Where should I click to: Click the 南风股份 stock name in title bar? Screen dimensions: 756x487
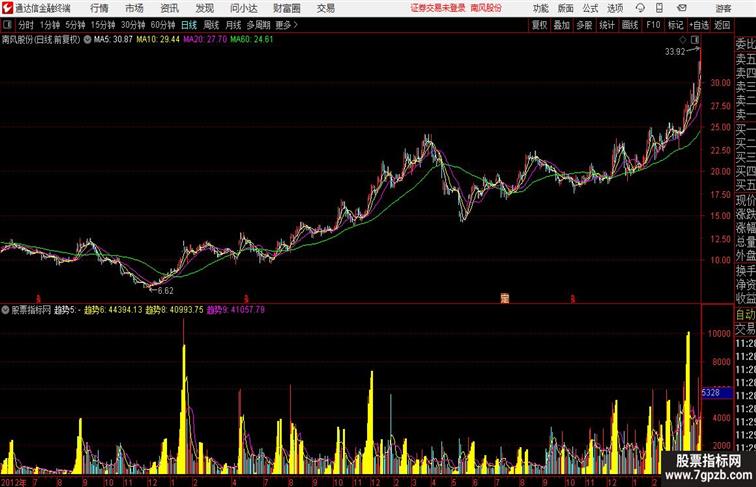[x=486, y=8]
